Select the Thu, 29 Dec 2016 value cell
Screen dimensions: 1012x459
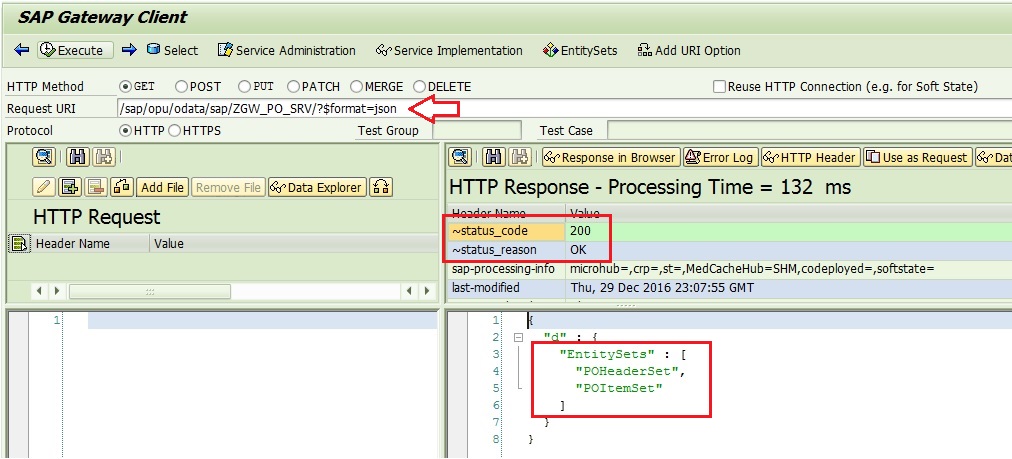[789, 287]
